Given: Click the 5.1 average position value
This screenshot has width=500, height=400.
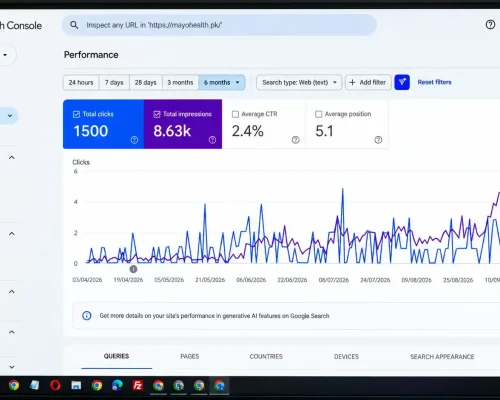Looking at the screenshot, I should click(324, 131).
